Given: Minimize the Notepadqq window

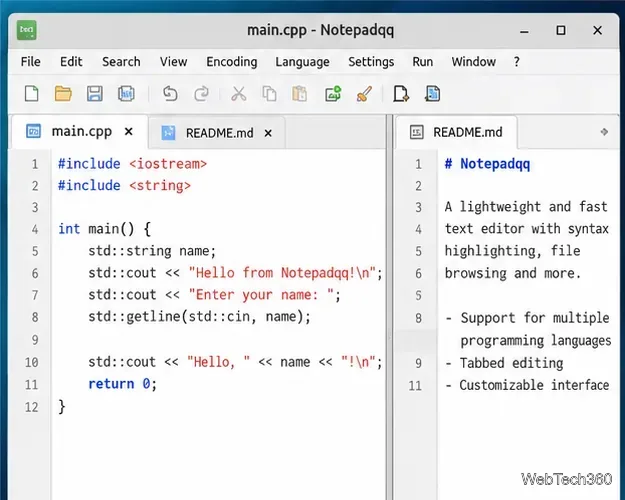Looking at the screenshot, I should 525,31.
